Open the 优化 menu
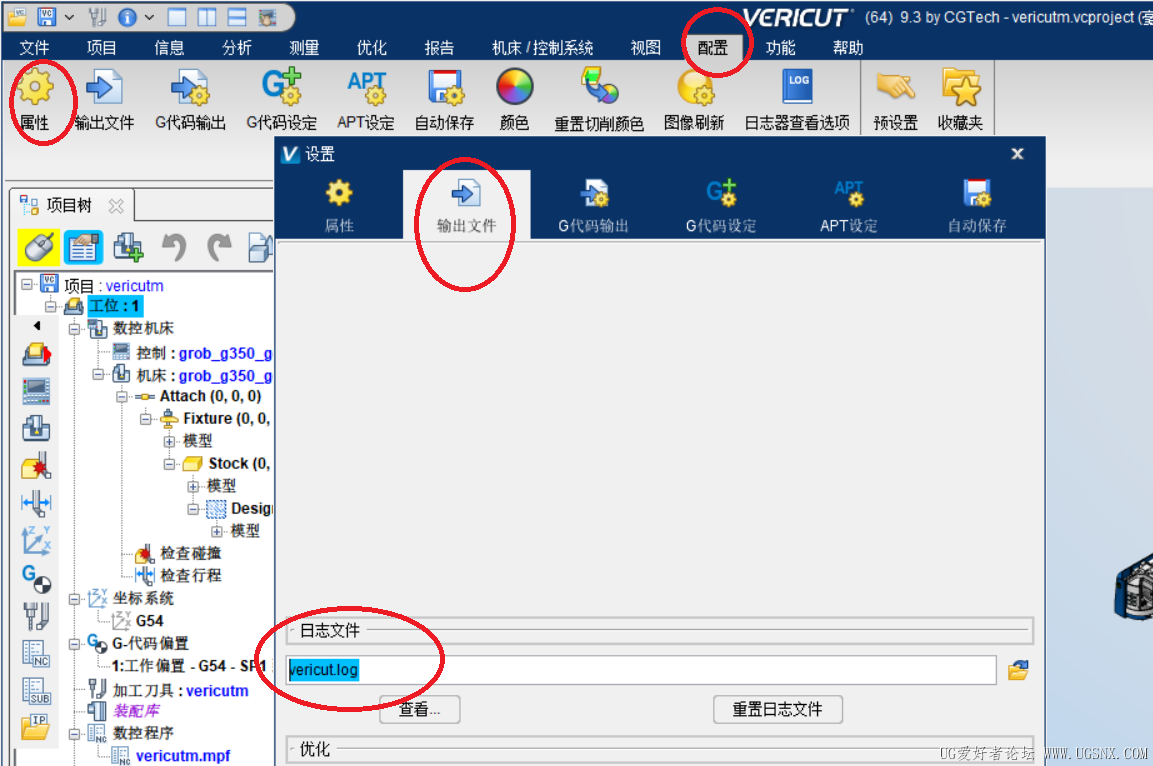This screenshot has width=1153, height=766. (372, 48)
